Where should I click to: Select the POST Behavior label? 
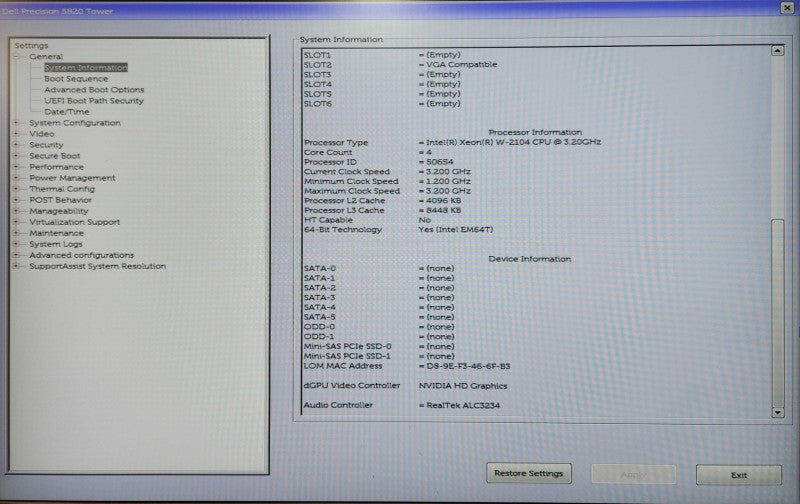click(x=61, y=200)
